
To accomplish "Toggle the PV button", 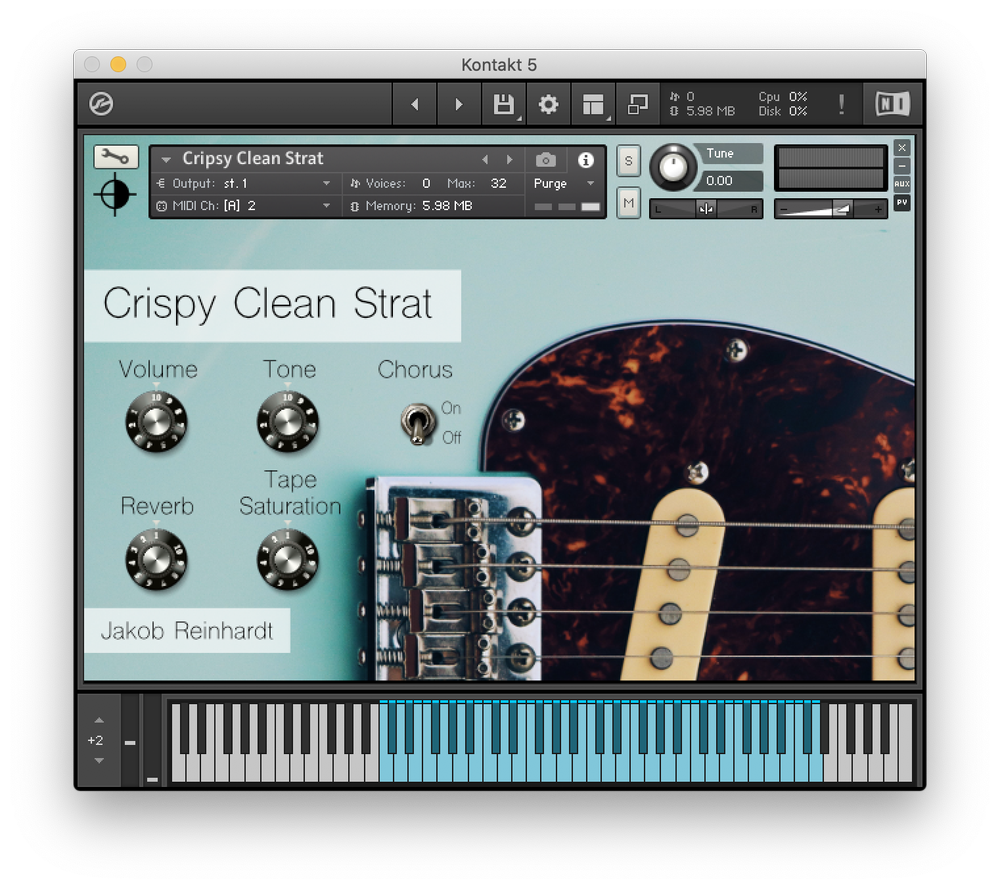I will pos(902,202).
